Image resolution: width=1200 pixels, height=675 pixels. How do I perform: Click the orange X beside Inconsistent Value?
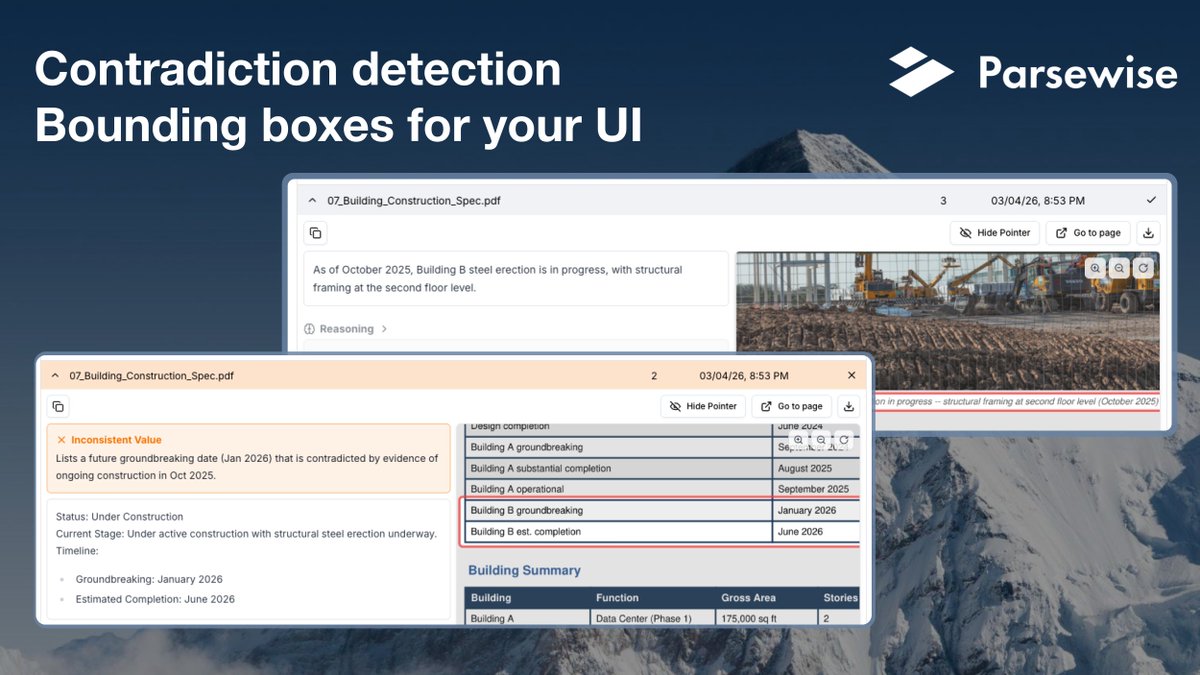point(61,440)
